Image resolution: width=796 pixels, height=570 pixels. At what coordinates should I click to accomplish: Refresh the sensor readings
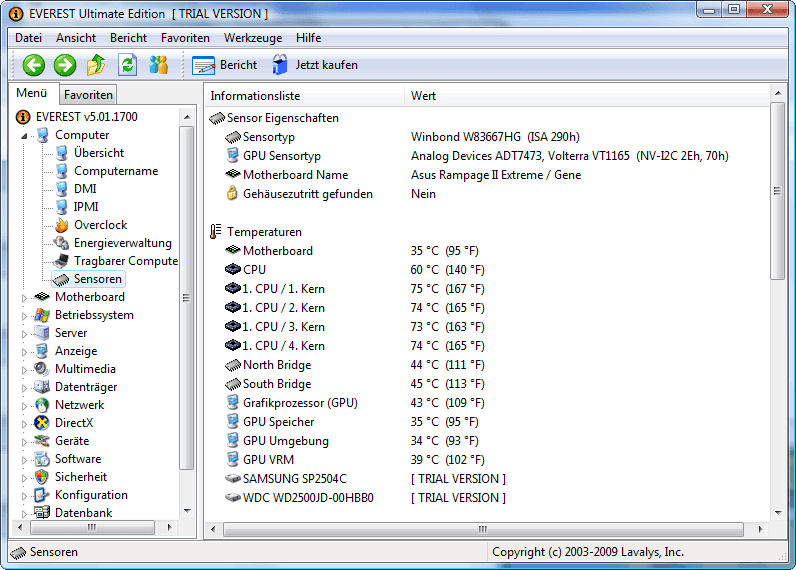(127, 65)
